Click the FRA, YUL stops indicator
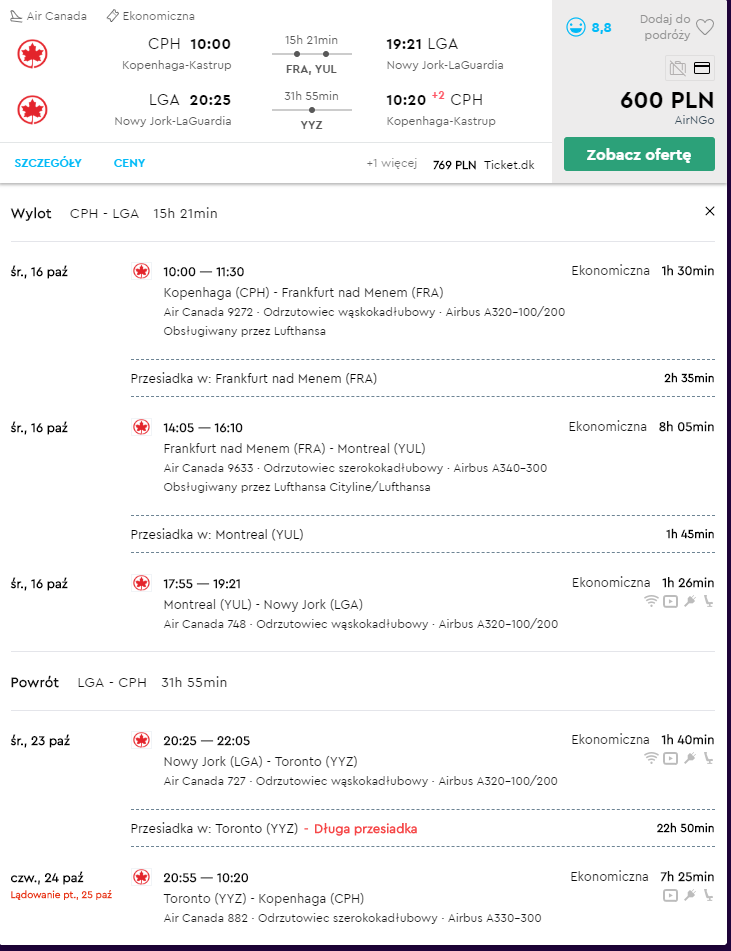The height and width of the screenshot is (951, 731). point(311,69)
